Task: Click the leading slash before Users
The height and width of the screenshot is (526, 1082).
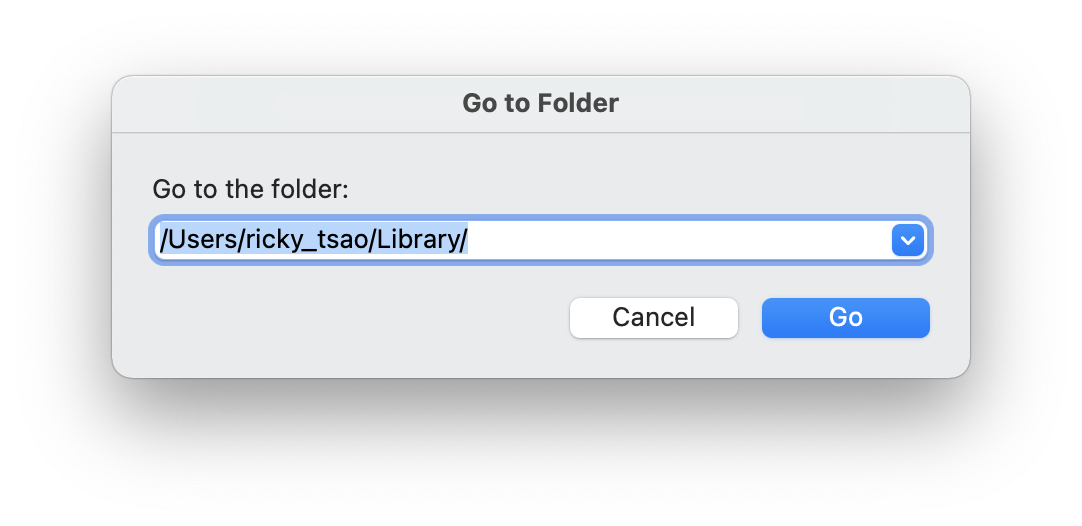Action: point(164,240)
